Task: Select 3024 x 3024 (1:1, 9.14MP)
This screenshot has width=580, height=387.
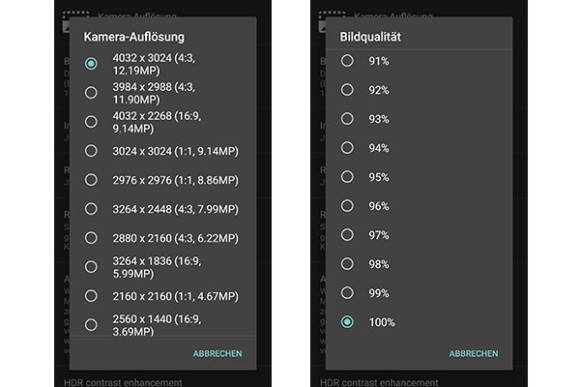Action: coord(163,151)
